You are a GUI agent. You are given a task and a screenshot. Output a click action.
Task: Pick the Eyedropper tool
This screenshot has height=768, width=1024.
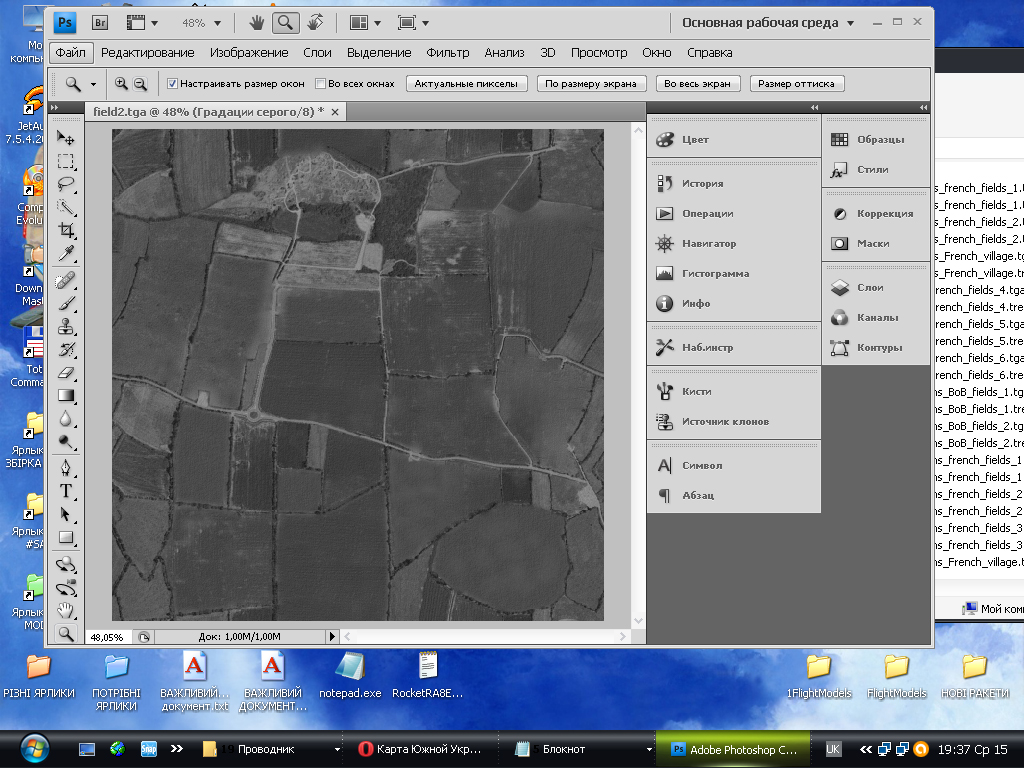pyautogui.click(x=66, y=252)
